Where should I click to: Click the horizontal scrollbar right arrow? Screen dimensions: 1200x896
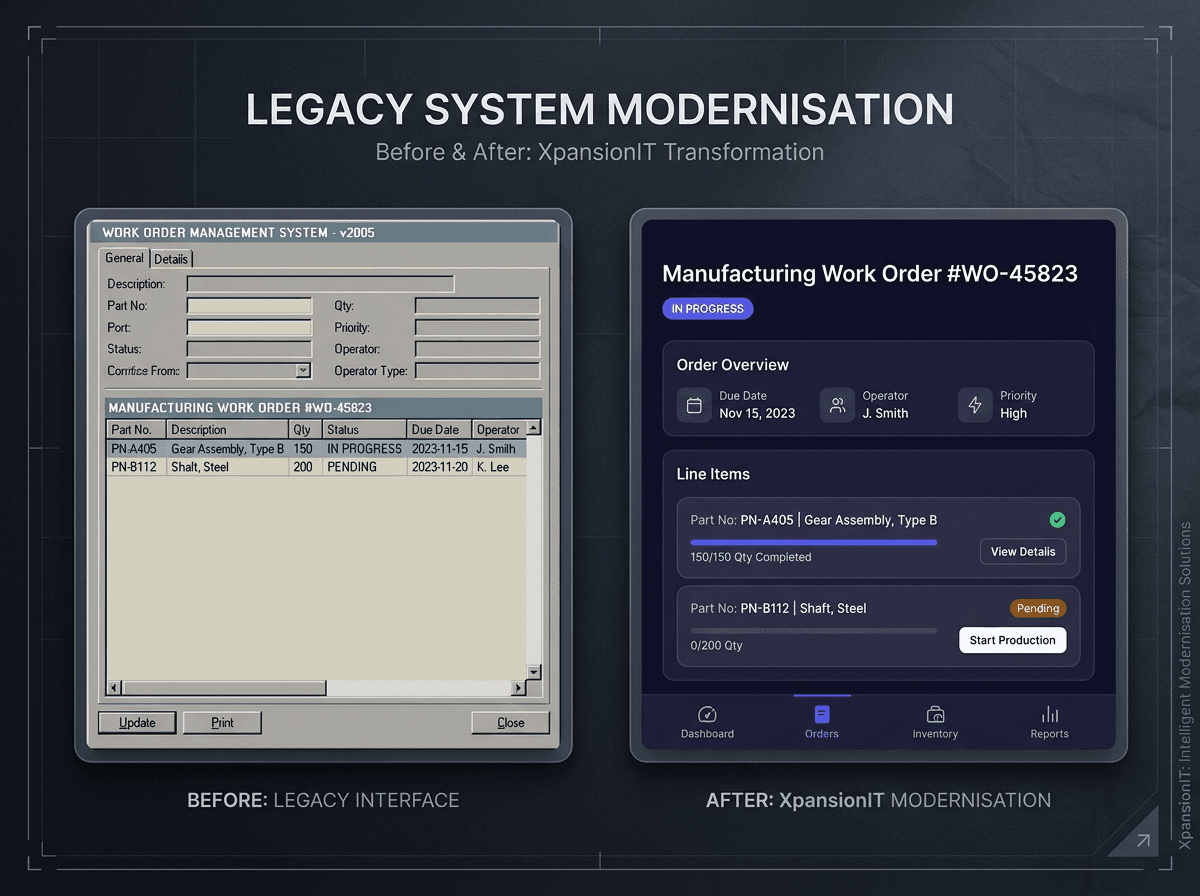(518, 688)
